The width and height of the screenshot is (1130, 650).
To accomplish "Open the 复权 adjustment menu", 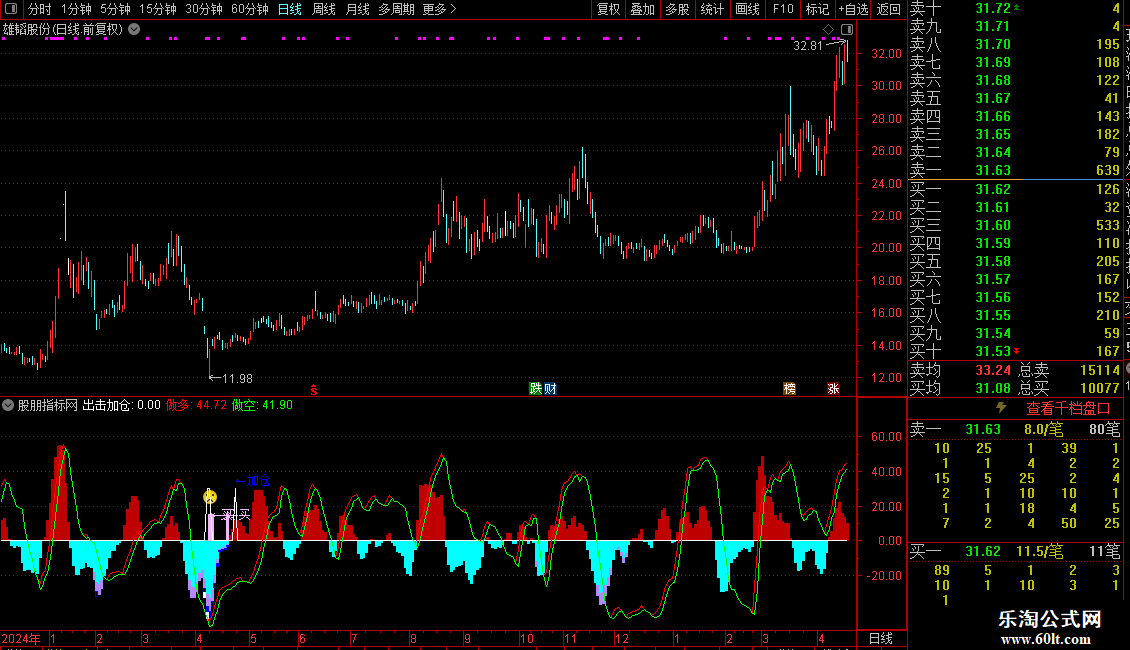I will coord(608,9).
